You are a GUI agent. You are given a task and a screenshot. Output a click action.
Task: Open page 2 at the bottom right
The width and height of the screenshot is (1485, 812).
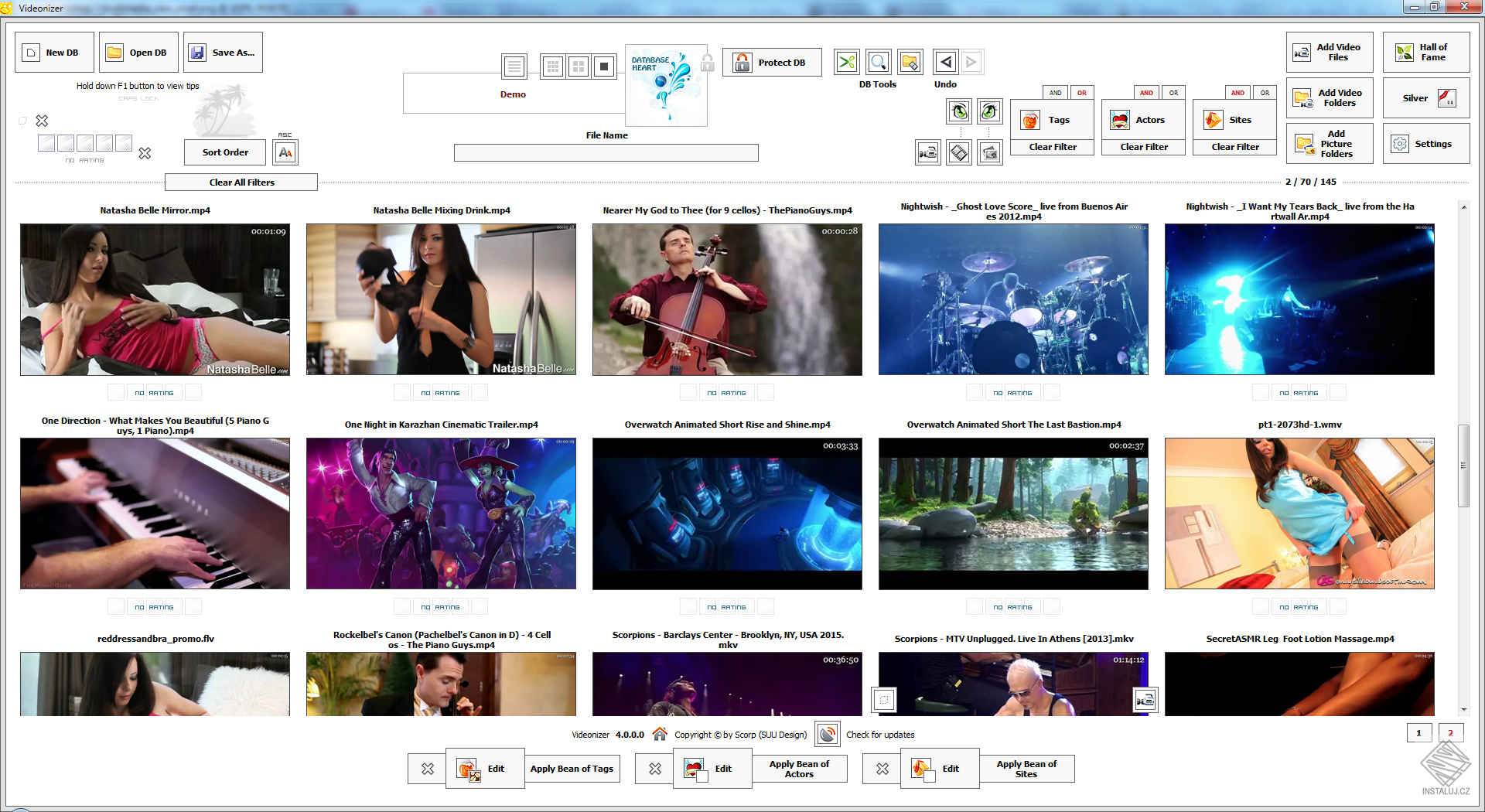click(1451, 732)
